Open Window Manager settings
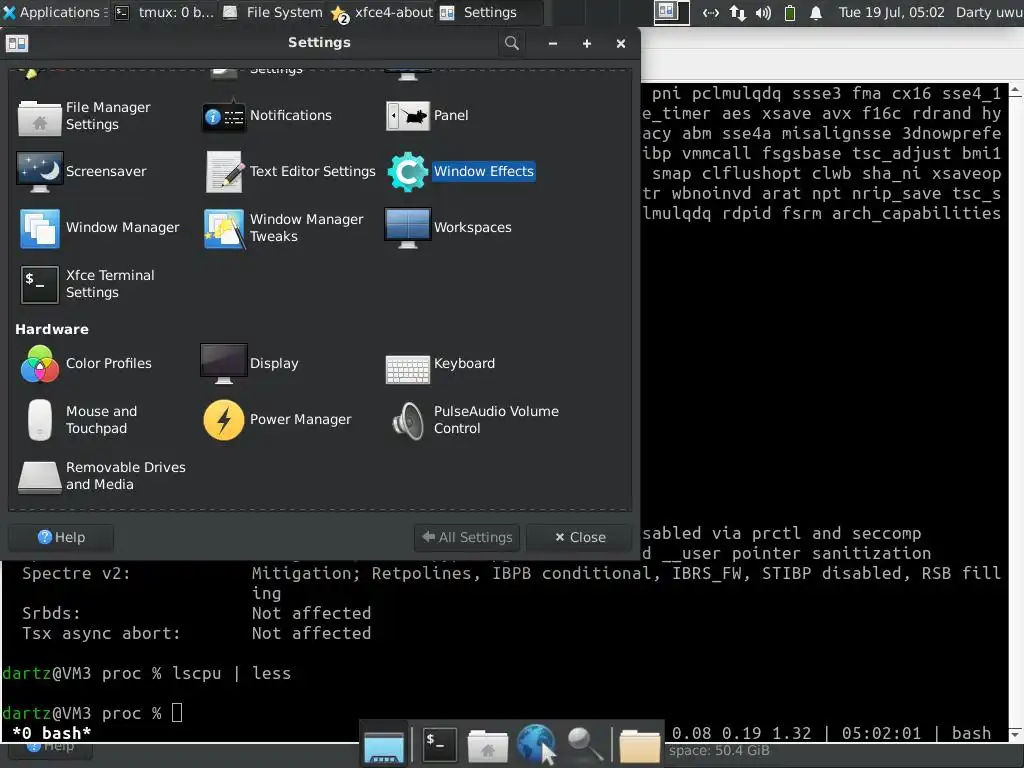The height and width of the screenshot is (768, 1024). click(x=99, y=228)
